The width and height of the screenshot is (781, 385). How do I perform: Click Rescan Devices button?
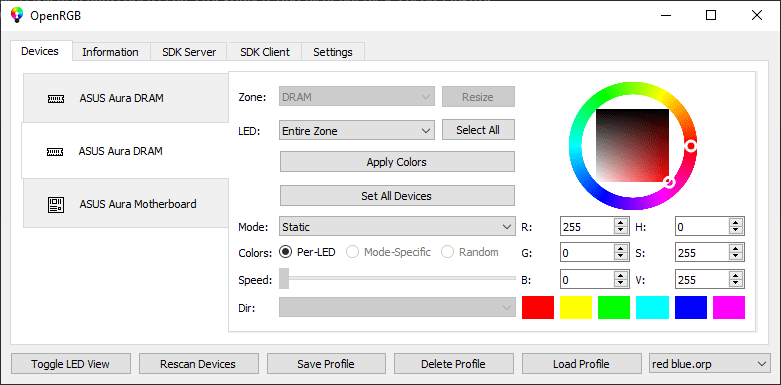pyautogui.click(x=198, y=364)
